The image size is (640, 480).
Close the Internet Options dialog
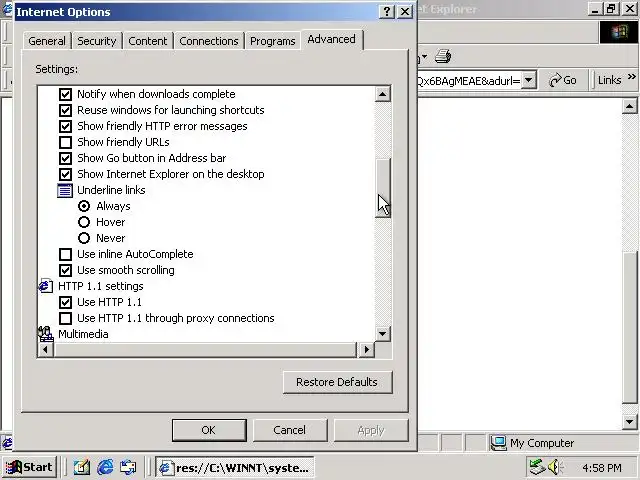pyautogui.click(x=405, y=11)
